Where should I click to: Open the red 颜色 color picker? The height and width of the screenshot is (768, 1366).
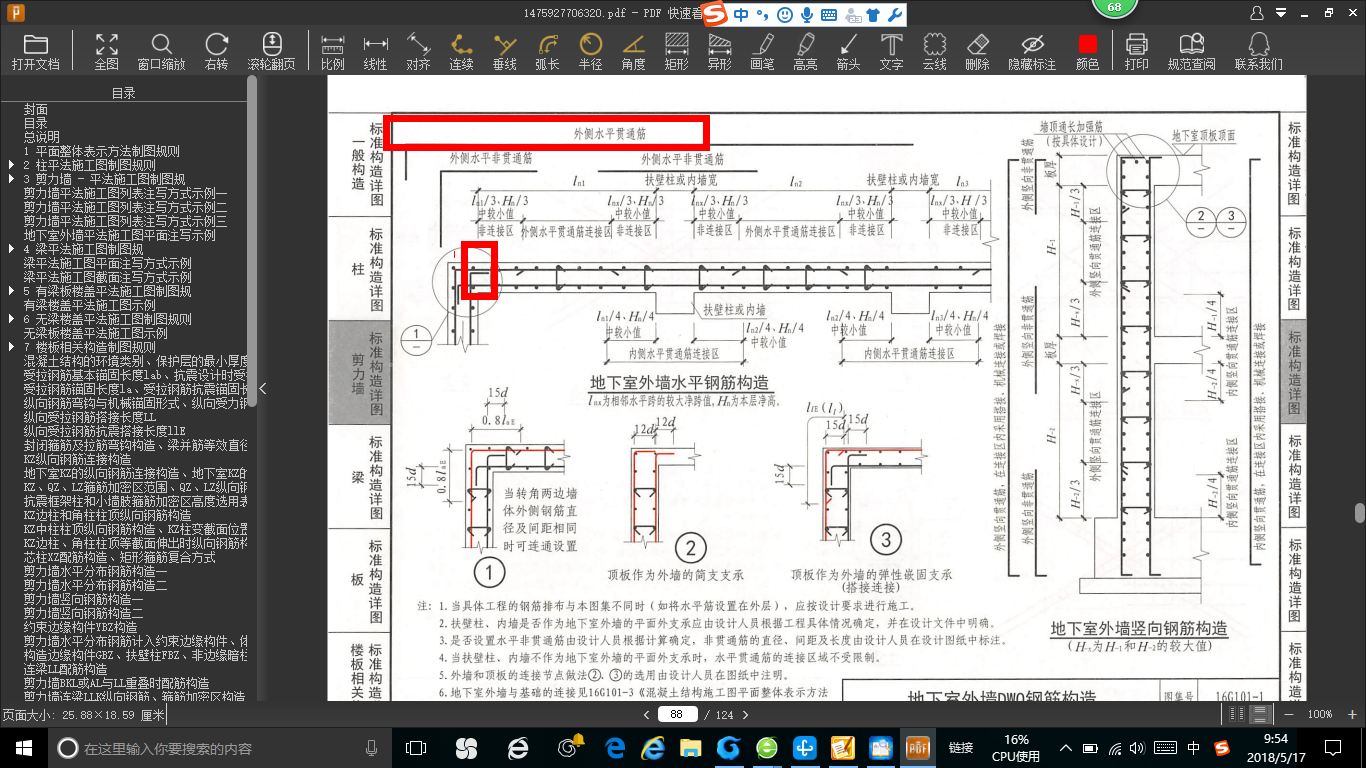tap(1087, 51)
